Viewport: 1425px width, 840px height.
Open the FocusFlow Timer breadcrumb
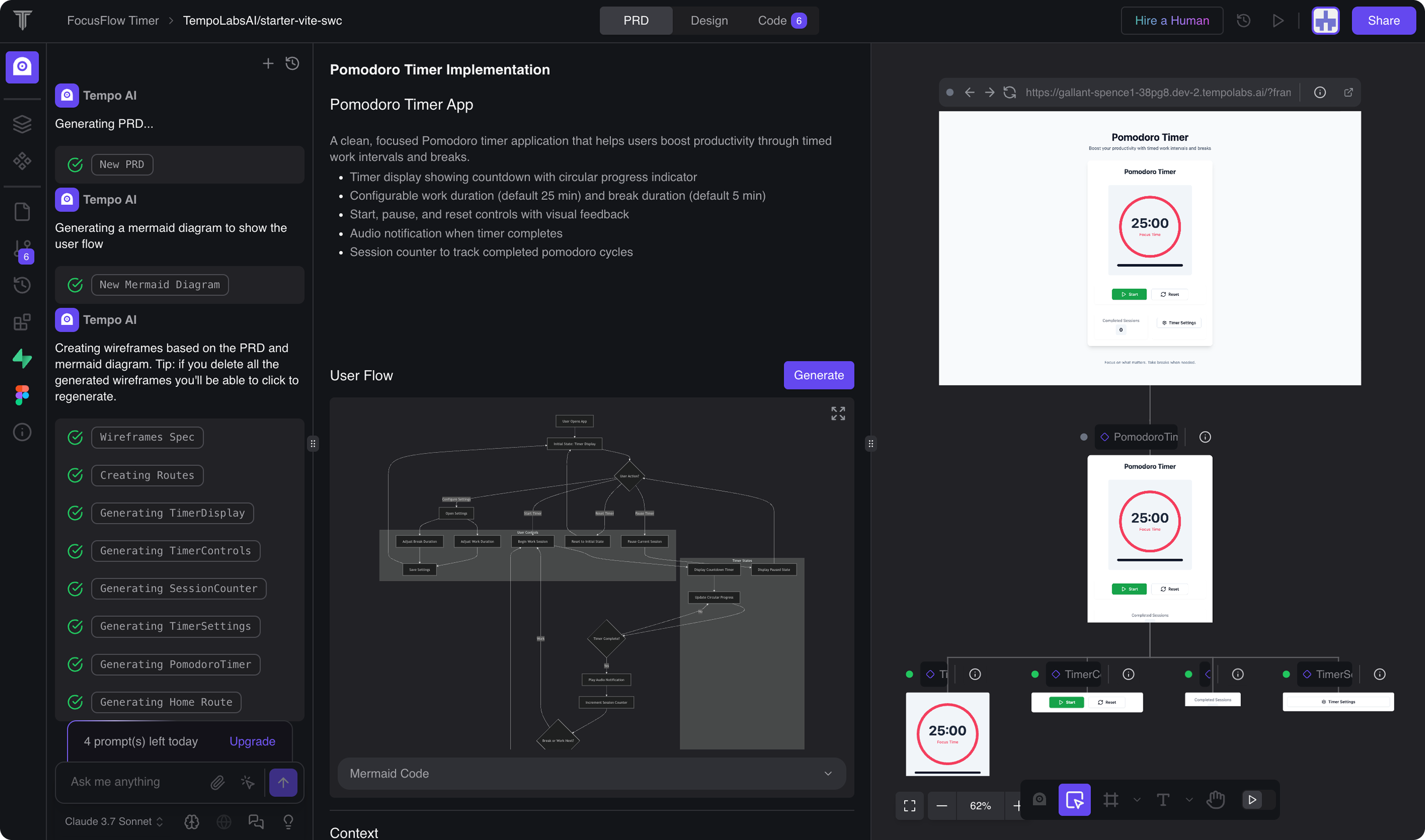[113, 20]
